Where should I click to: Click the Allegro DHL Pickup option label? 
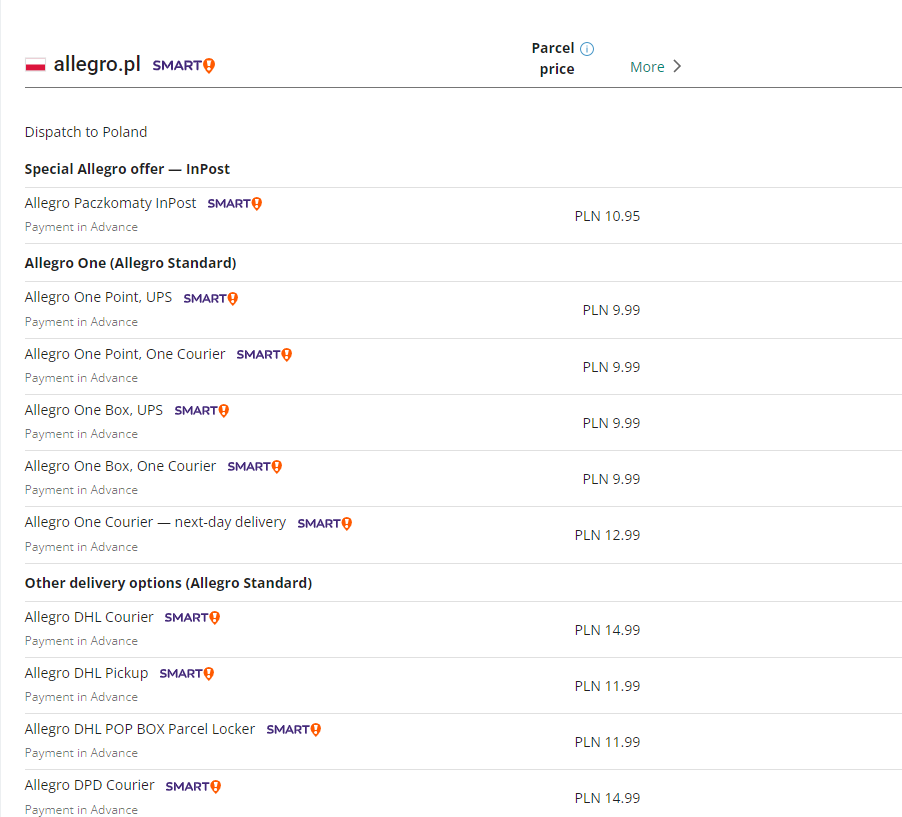point(86,673)
